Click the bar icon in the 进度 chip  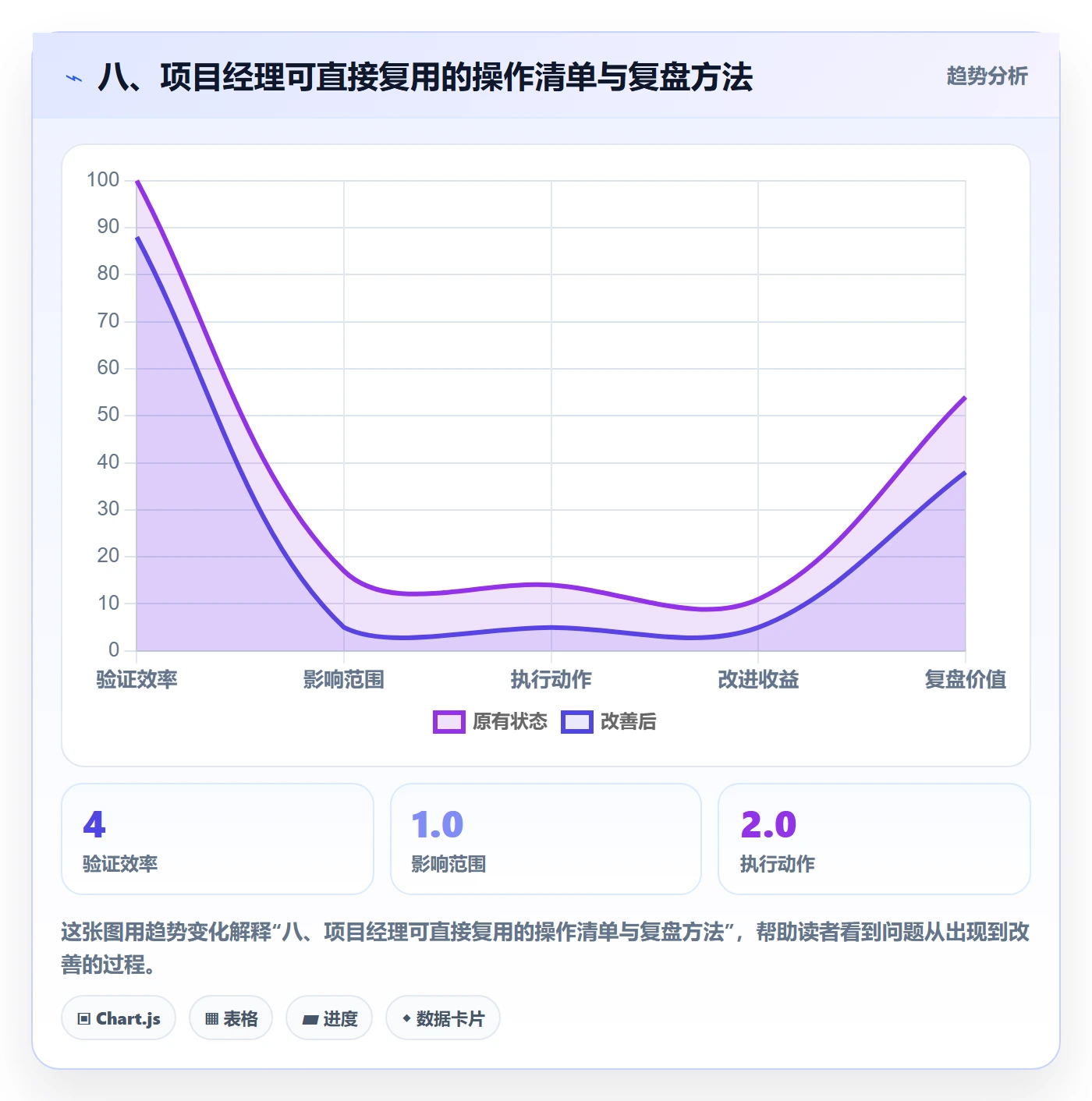(310, 1019)
